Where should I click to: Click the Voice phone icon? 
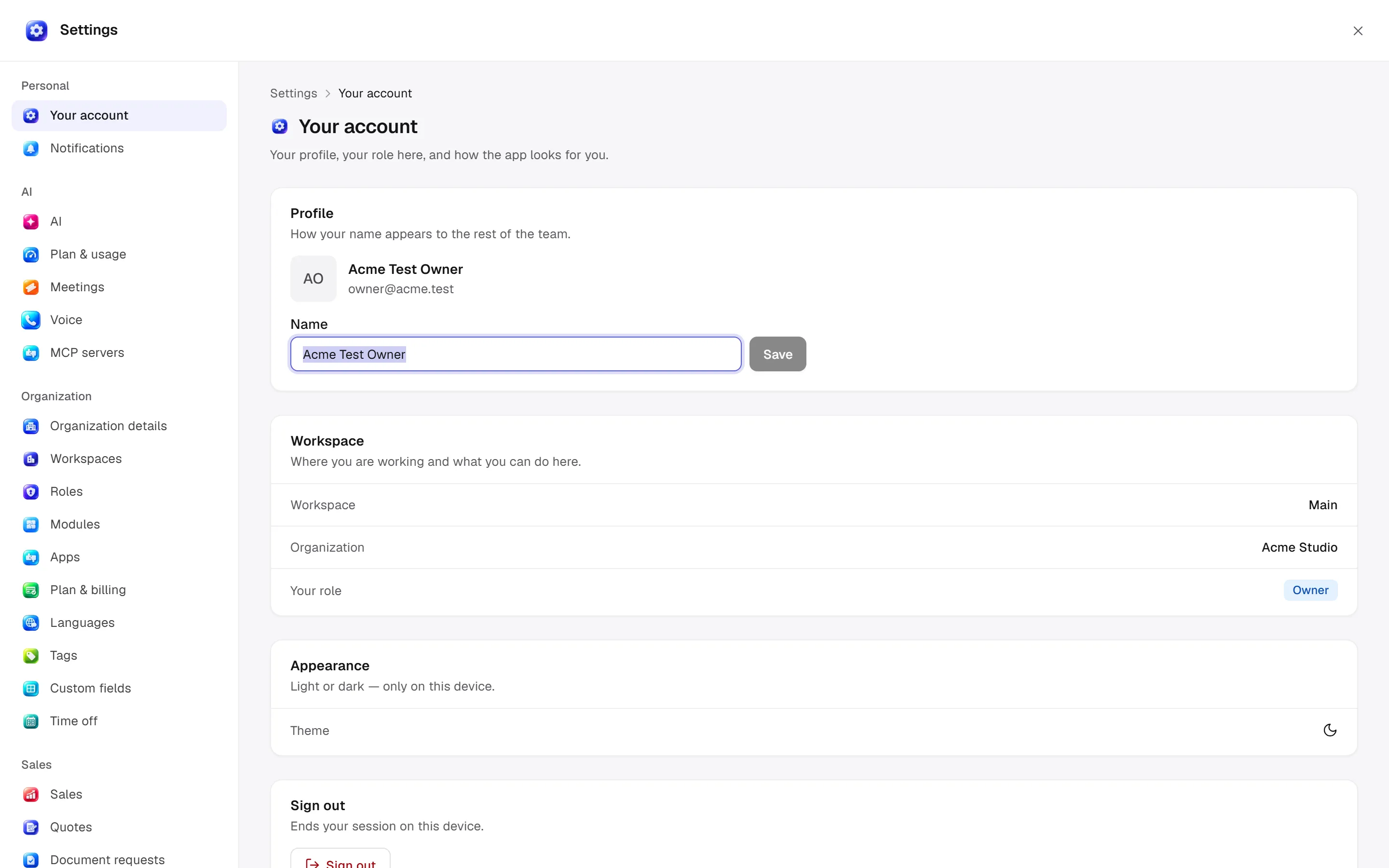pyautogui.click(x=31, y=320)
